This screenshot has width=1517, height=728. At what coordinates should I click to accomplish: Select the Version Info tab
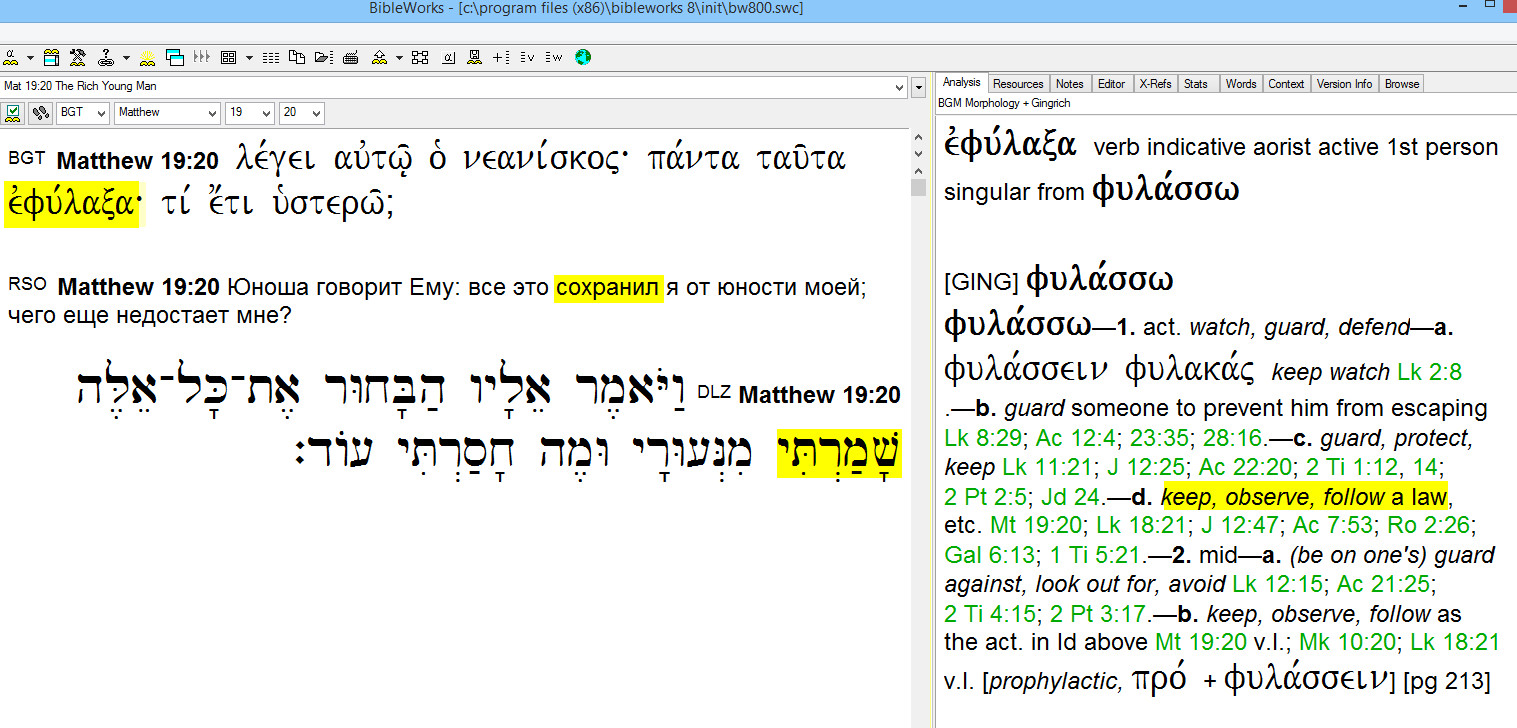[x=1344, y=84]
